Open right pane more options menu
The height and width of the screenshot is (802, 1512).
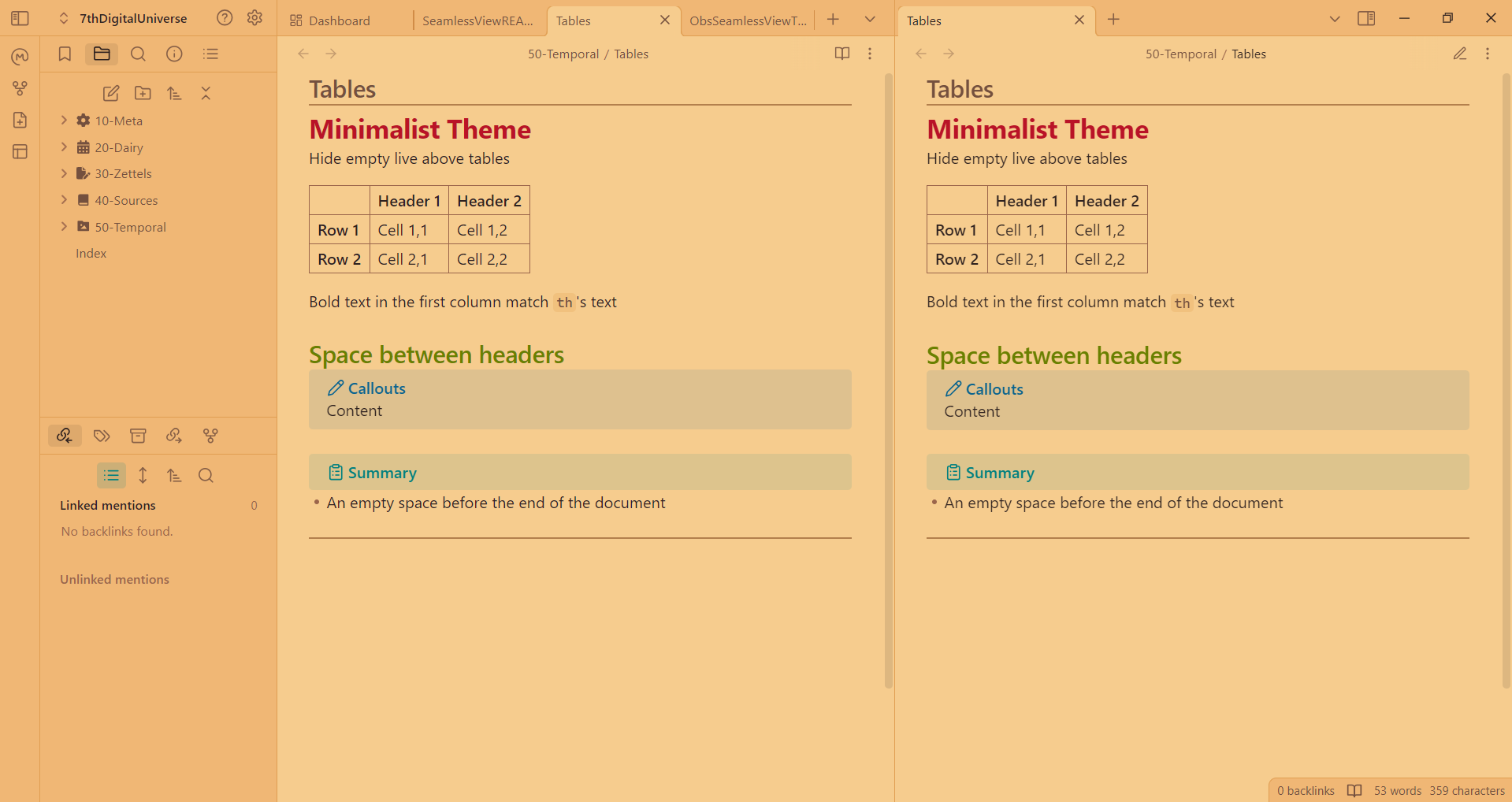pyautogui.click(x=1488, y=54)
